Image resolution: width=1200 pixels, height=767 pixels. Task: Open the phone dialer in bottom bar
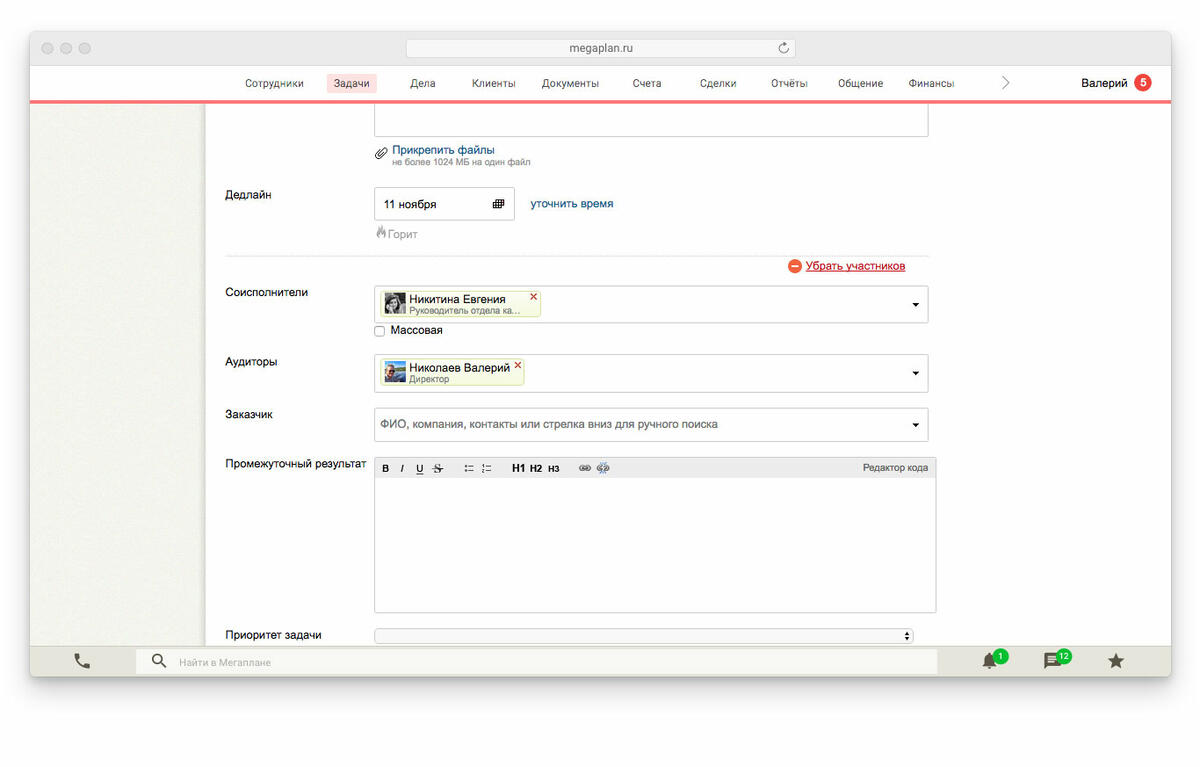click(x=82, y=661)
